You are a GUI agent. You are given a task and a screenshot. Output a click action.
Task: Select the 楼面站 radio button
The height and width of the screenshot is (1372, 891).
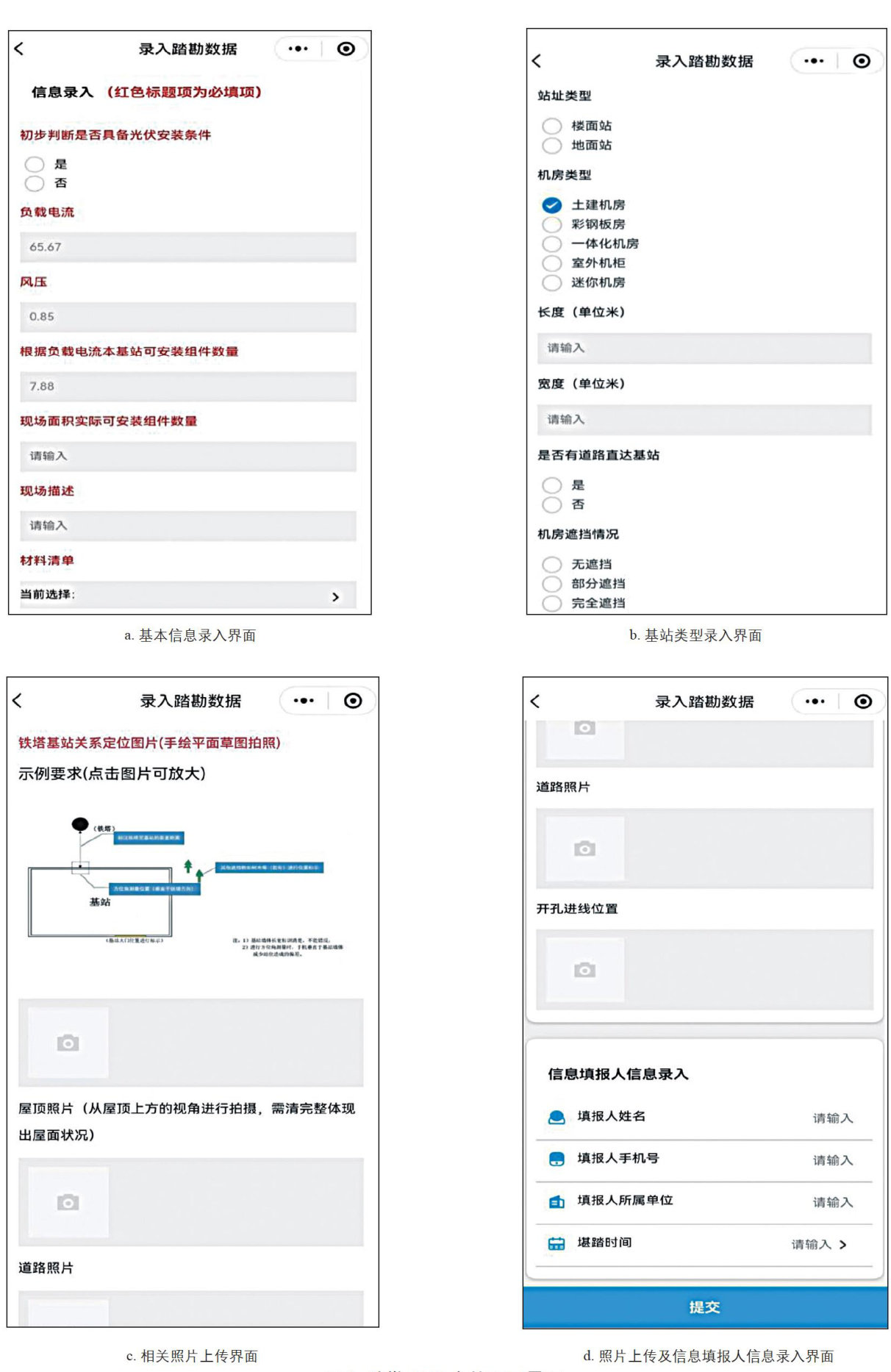551,126
